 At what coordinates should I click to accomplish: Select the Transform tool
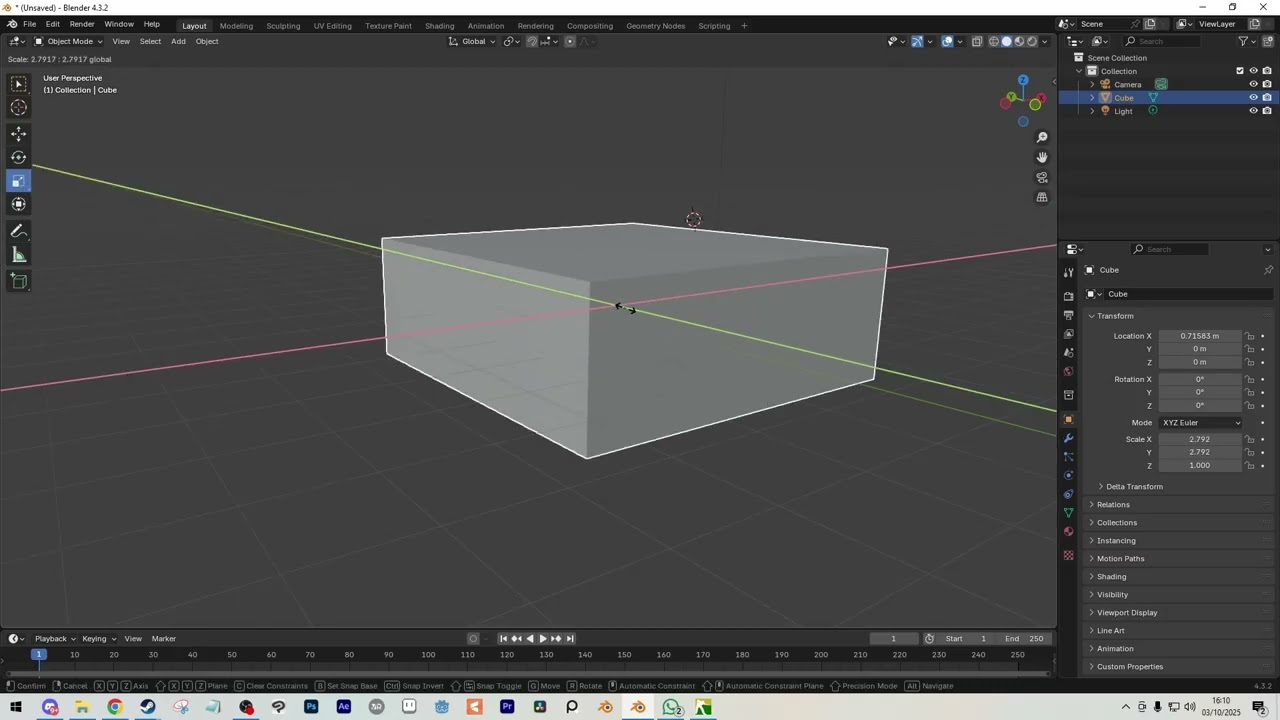pos(19,204)
